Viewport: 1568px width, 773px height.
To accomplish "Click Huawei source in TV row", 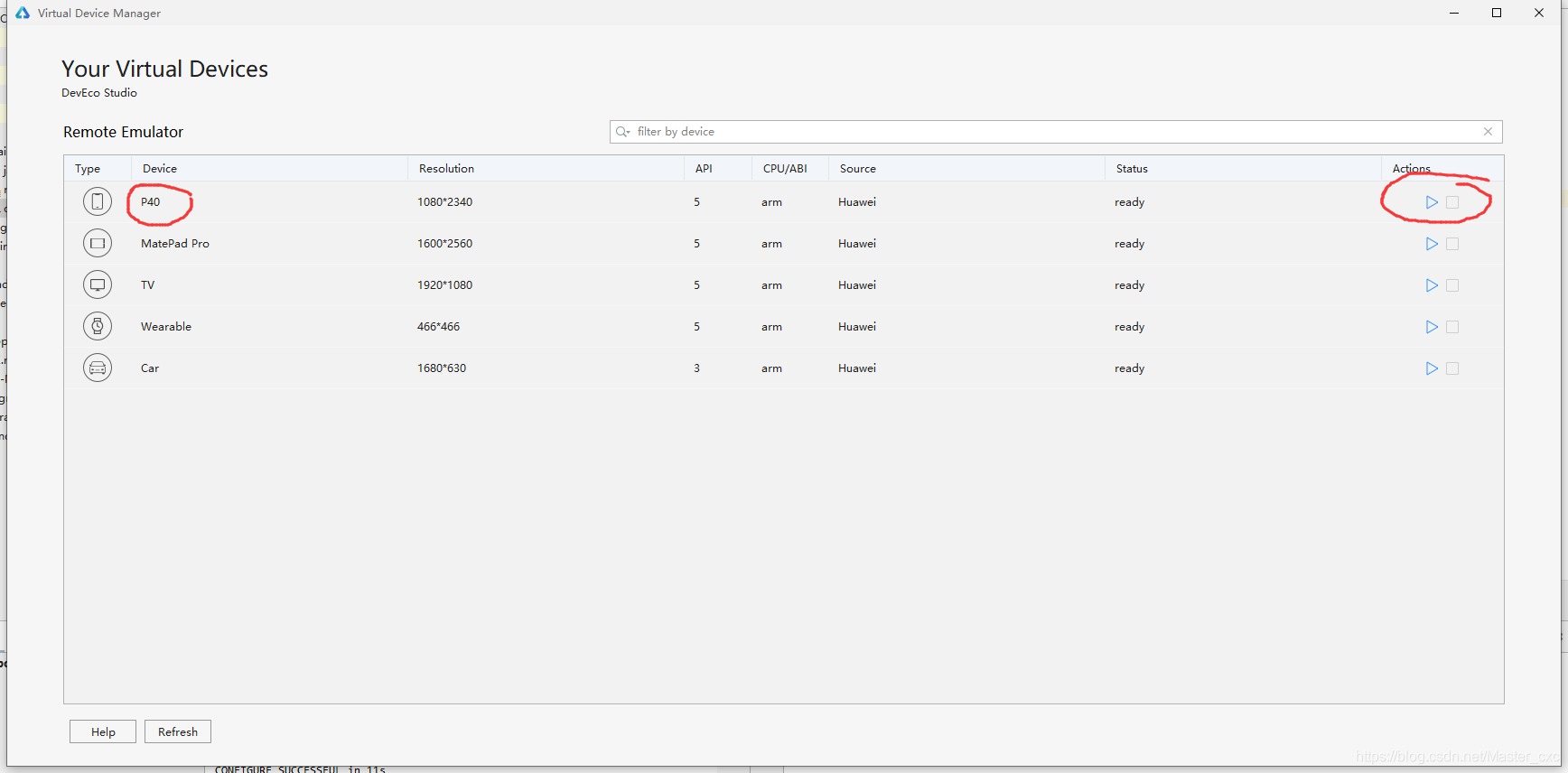I will click(857, 285).
